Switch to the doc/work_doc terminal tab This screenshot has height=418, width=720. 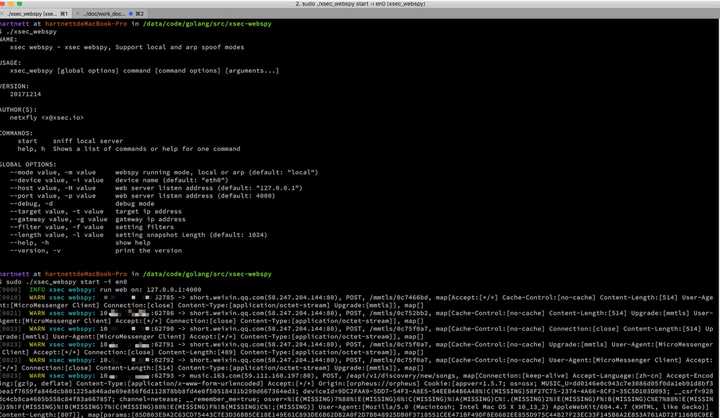pyautogui.click(x=108, y=14)
